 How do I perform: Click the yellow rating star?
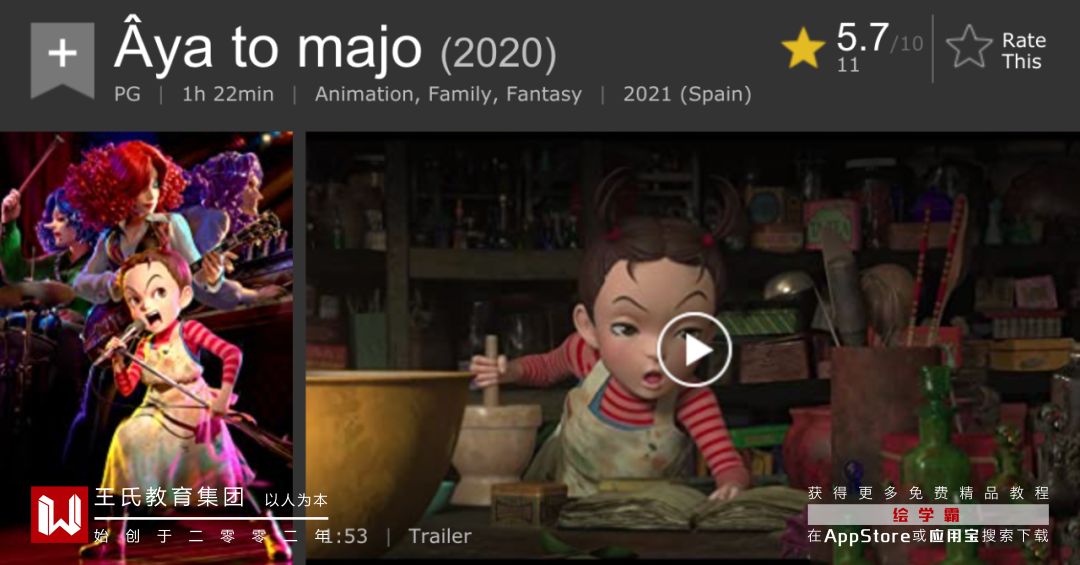(x=803, y=49)
